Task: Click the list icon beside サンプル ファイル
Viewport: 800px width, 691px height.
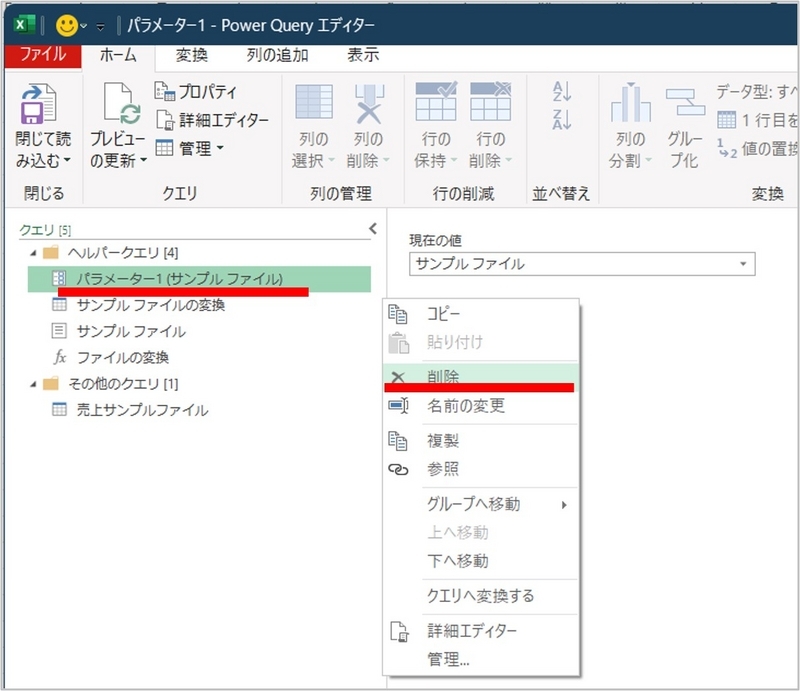Action: point(59,331)
